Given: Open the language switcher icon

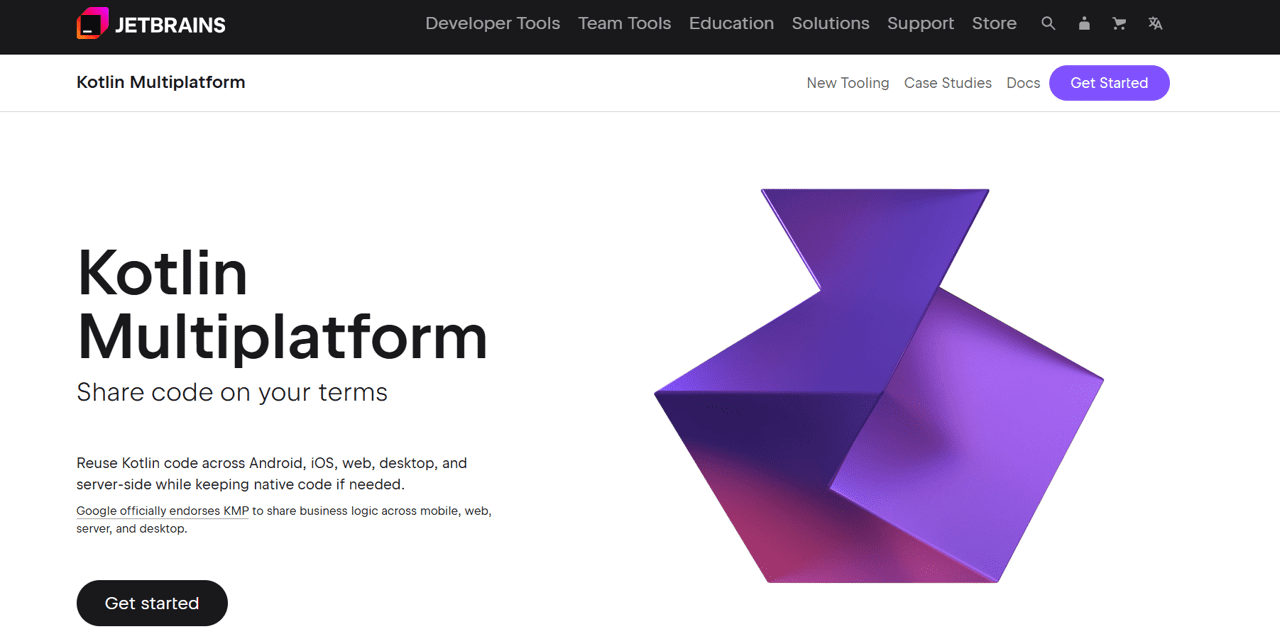Looking at the screenshot, I should [x=1155, y=23].
